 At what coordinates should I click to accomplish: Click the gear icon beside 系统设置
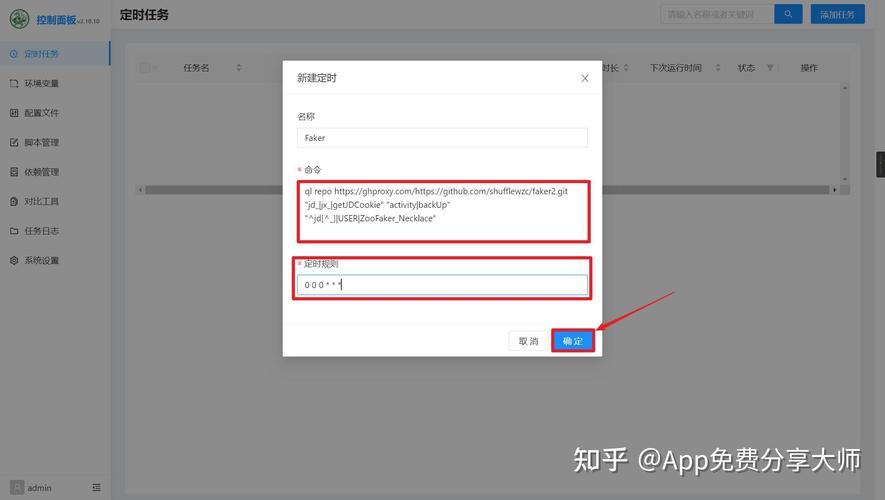point(14,260)
